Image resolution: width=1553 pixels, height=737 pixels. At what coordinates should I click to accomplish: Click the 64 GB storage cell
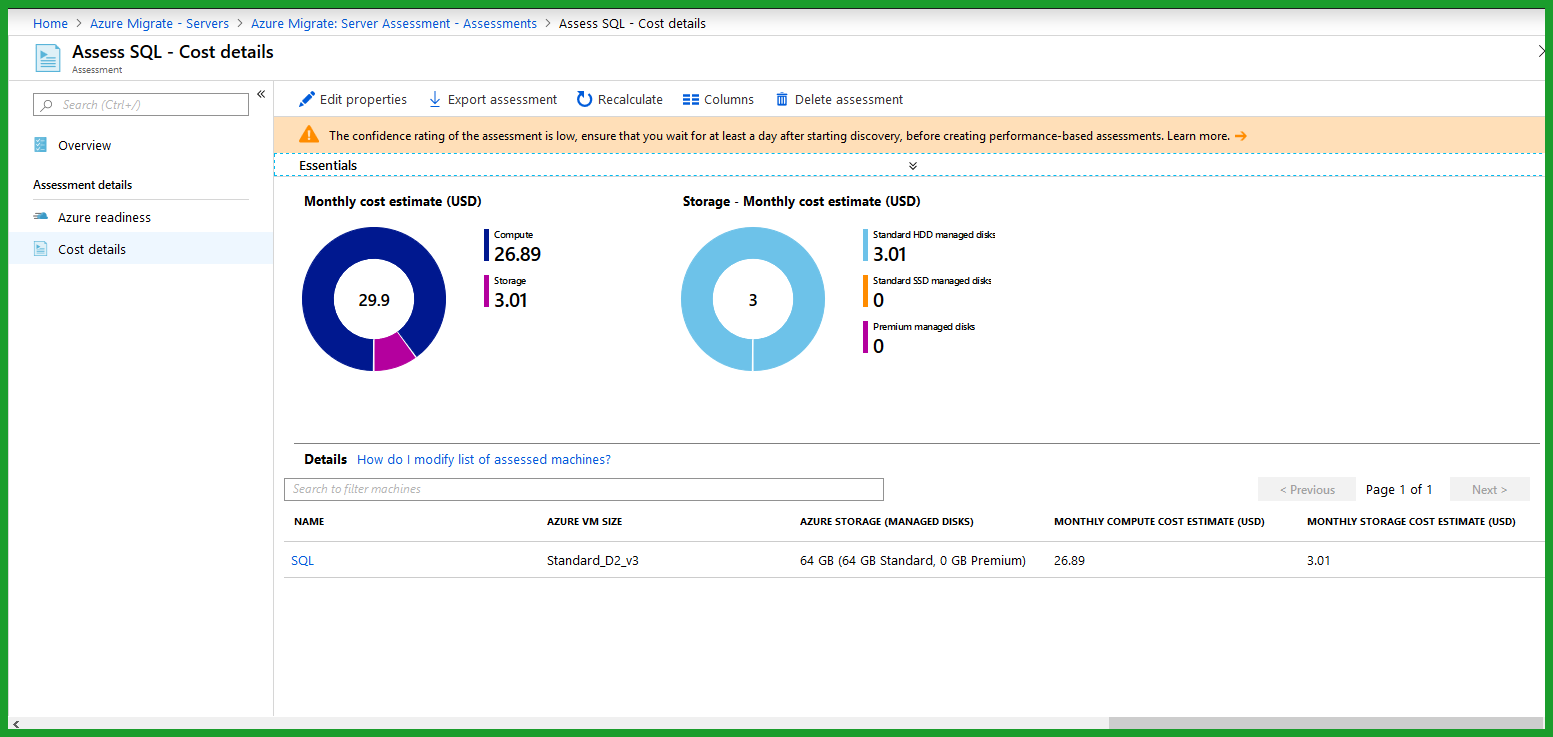click(x=913, y=560)
